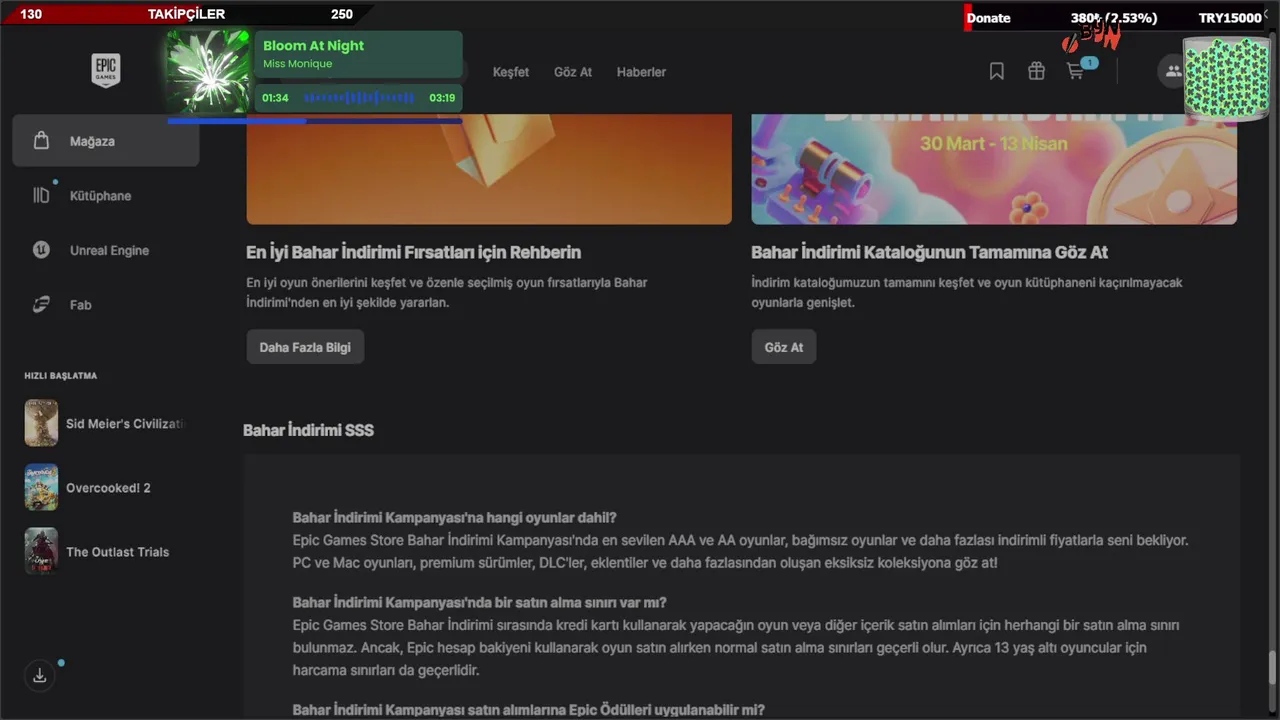Click the TAKİPÇİLER overlay label

point(186,14)
